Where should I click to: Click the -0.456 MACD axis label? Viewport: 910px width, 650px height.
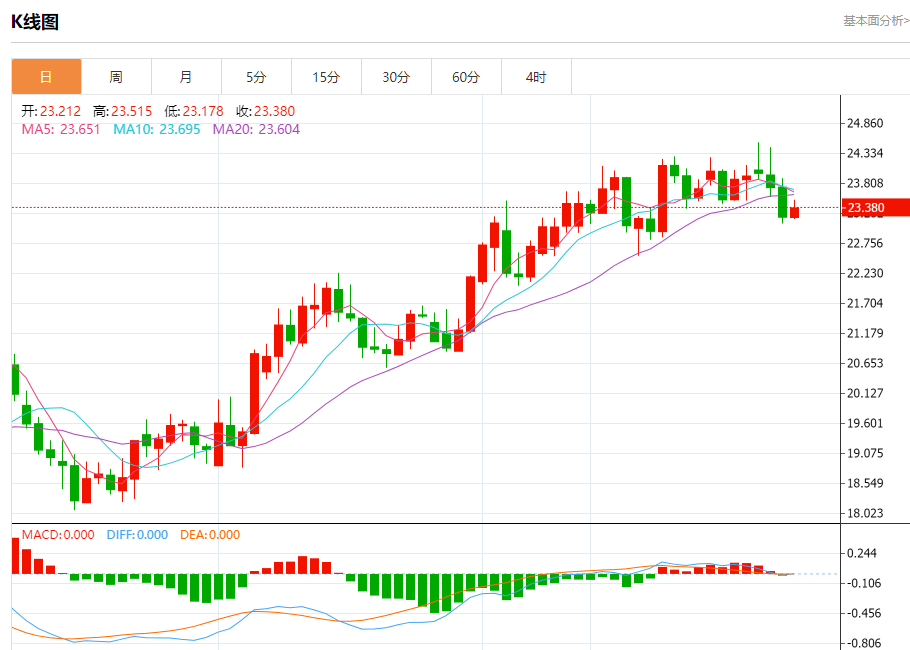coord(862,613)
